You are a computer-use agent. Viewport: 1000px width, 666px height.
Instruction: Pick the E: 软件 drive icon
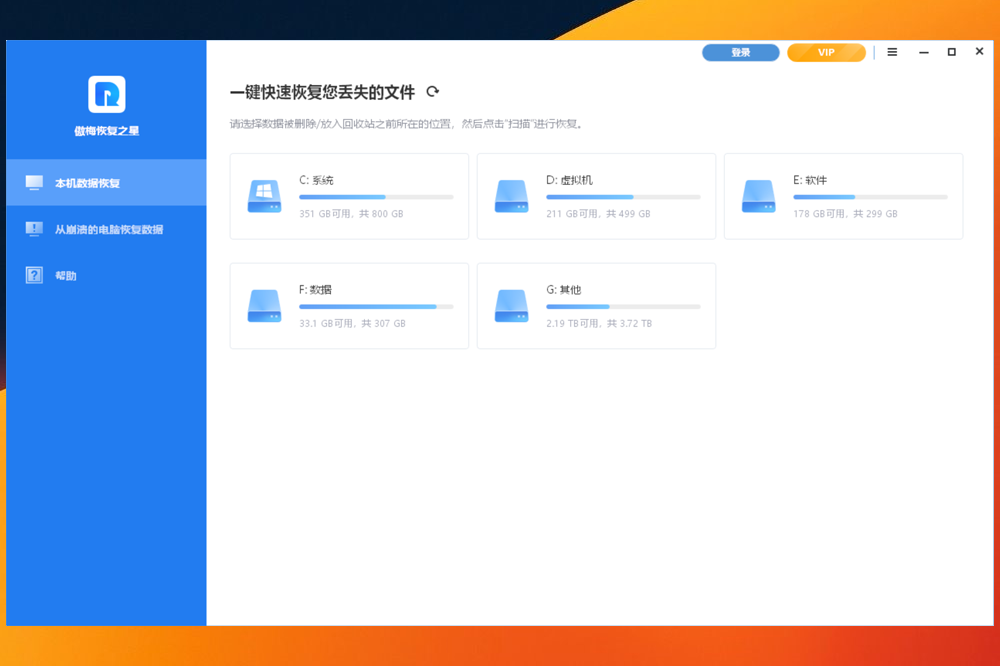click(759, 196)
